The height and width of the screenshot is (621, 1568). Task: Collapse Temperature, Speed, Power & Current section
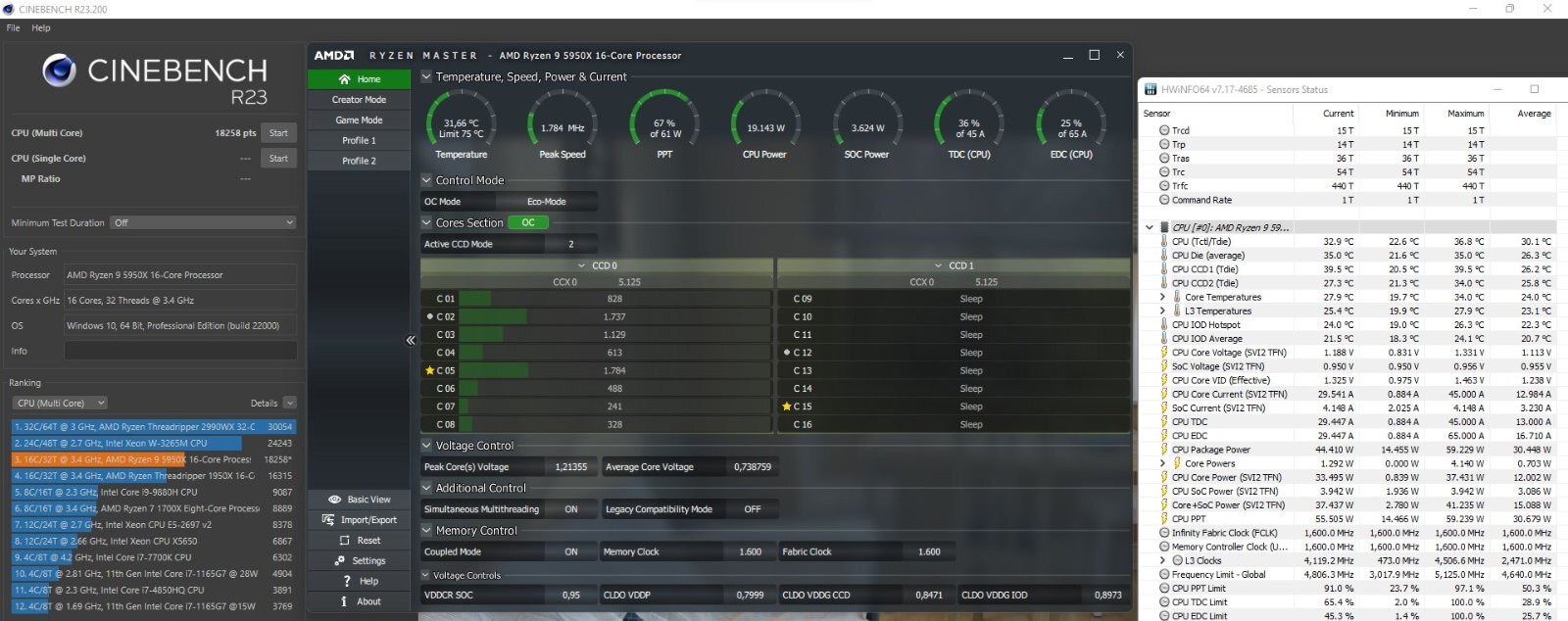[x=426, y=76]
